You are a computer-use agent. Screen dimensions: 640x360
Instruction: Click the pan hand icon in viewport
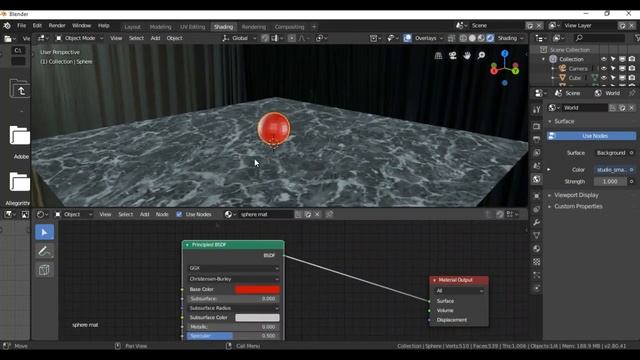[x=467, y=55]
